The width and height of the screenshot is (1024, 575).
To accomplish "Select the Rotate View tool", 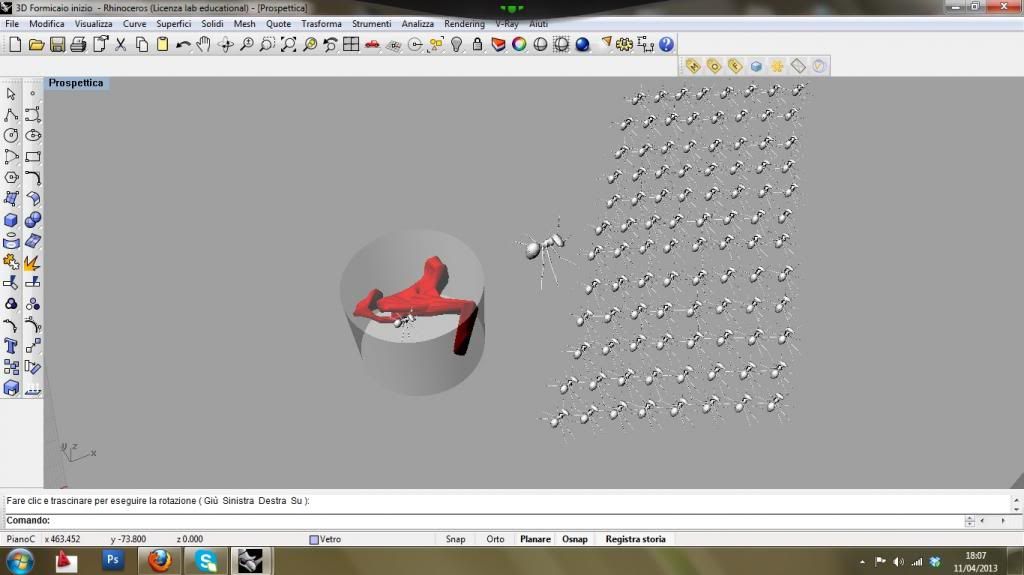I will (226, 44).
